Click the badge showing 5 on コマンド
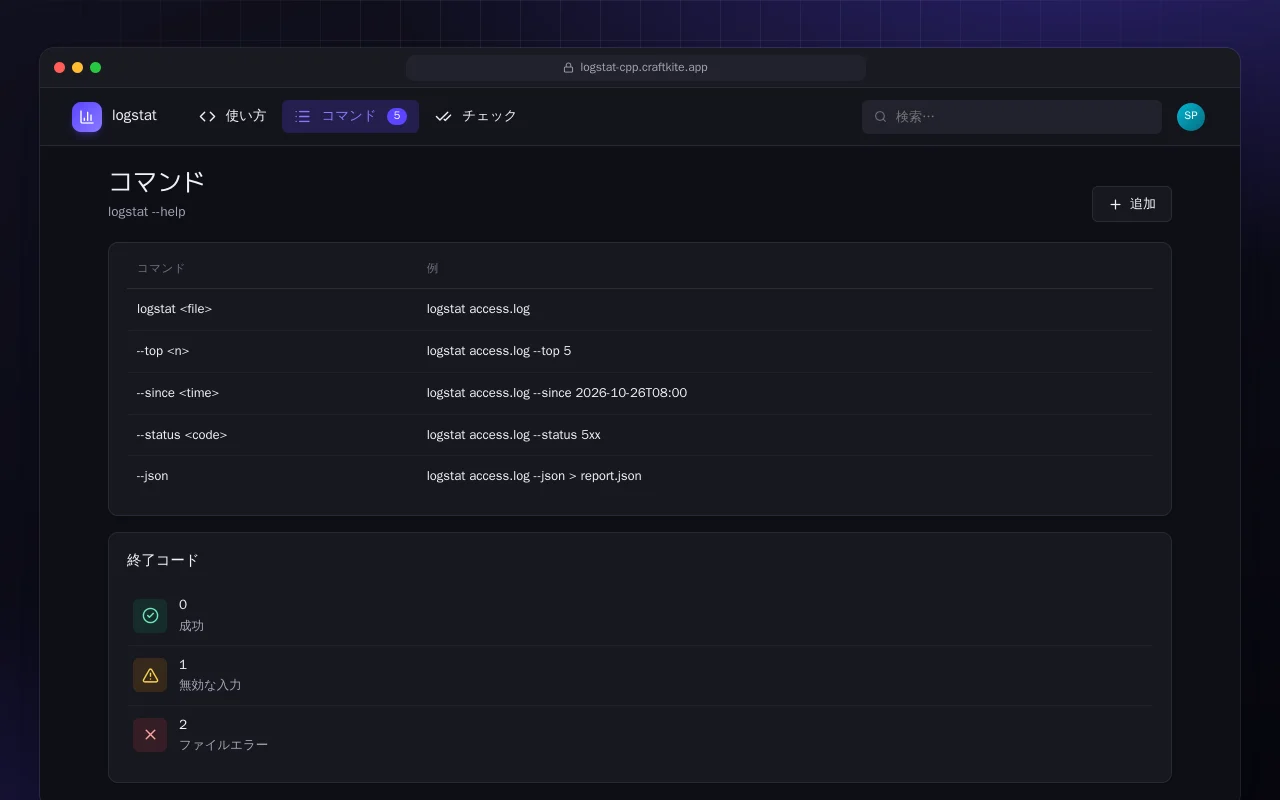The width and height of the screenshot is (1280, 800). [x=397, y=116]
